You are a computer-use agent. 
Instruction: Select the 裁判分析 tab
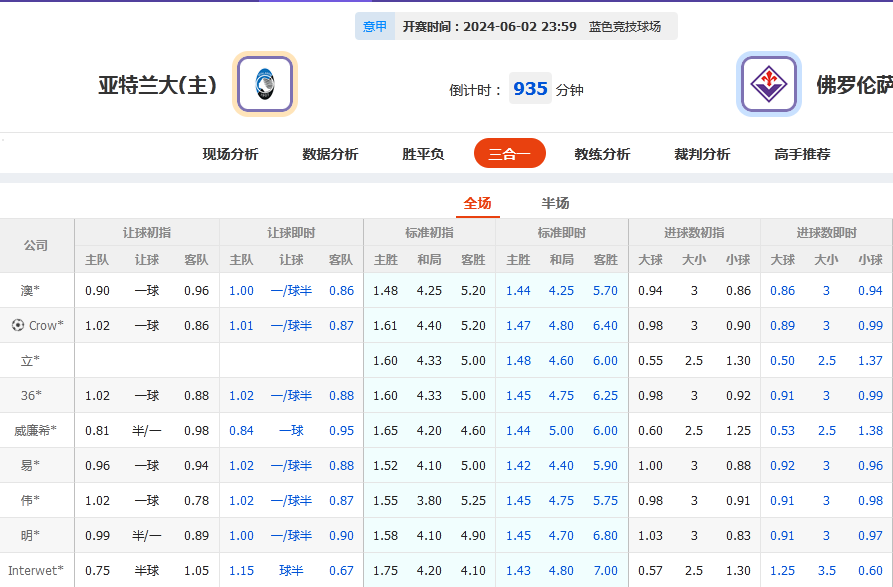pyautogui.click(x=702, y=153)
